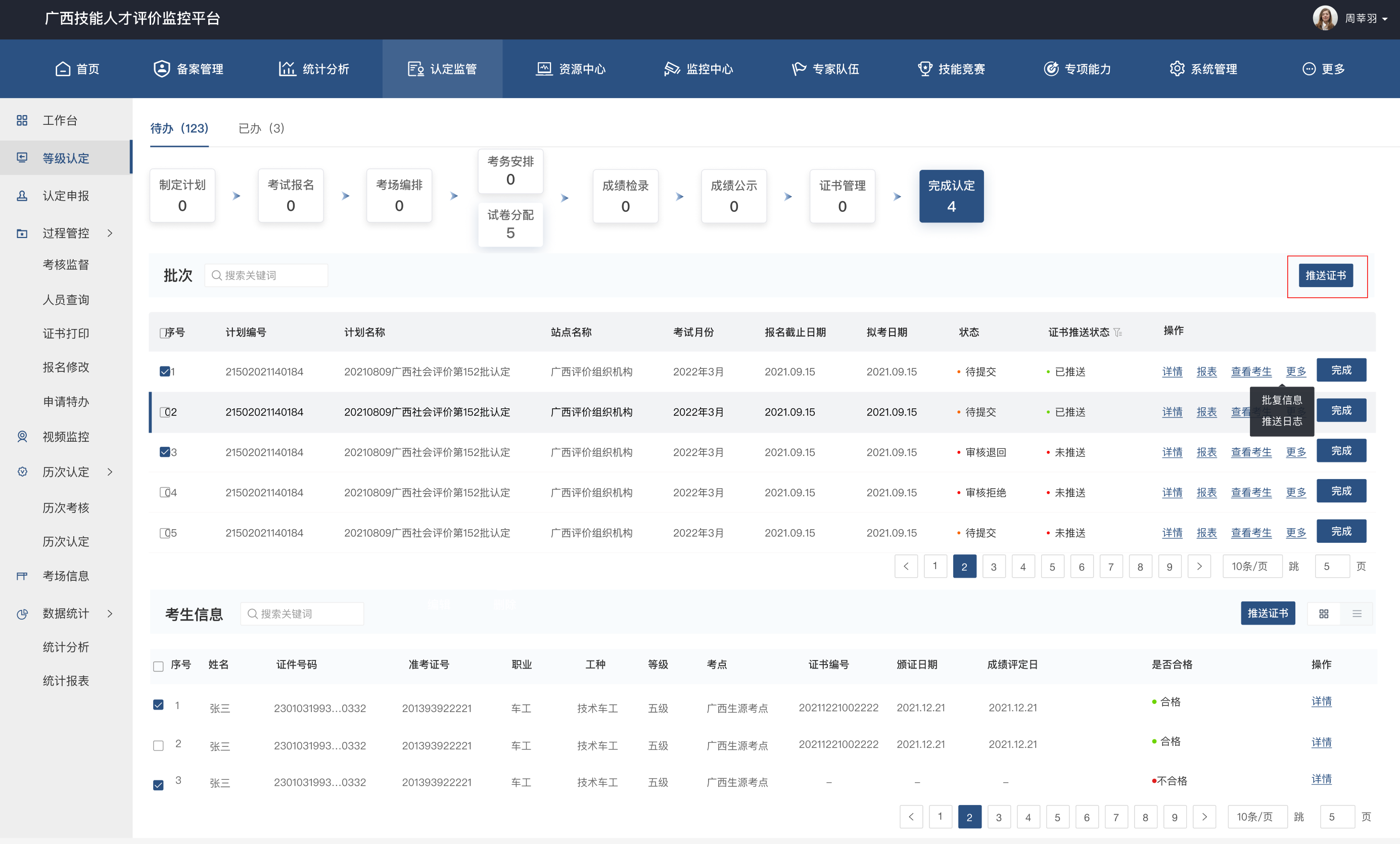The width and height of the screenshot is (1400, 844).
Task: Open 更多 dropdown in batch row 3
Action: (x=1296, y=452)
